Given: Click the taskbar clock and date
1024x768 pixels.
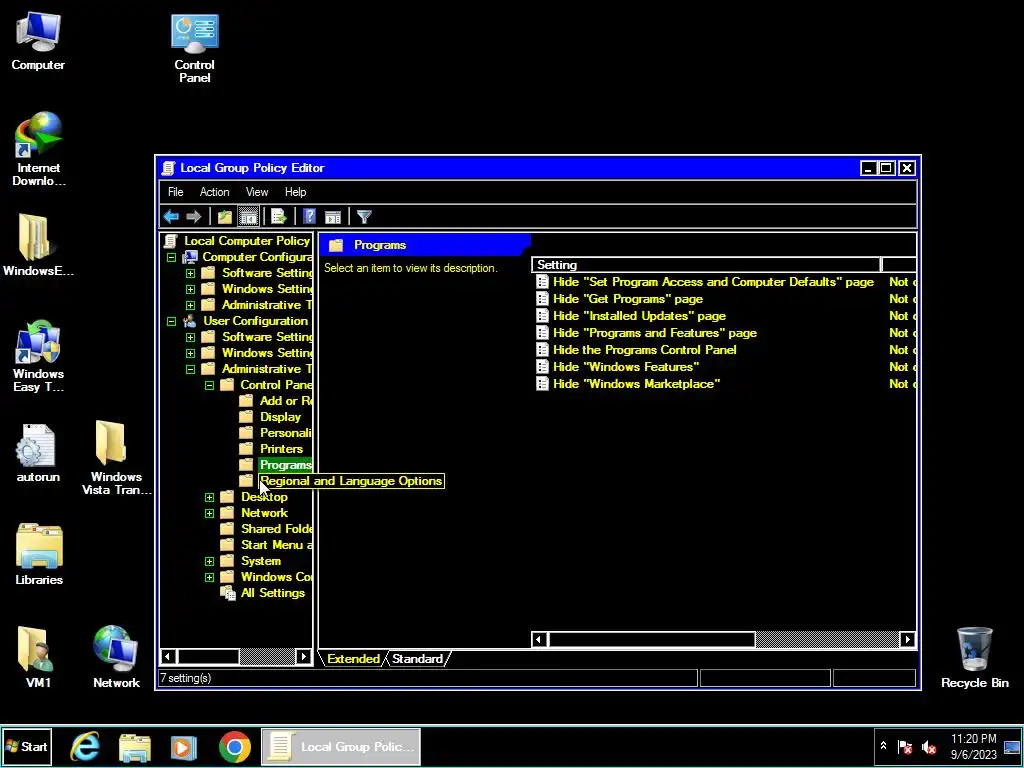Looking at the screenshot, I should click(x=973, y=746).
